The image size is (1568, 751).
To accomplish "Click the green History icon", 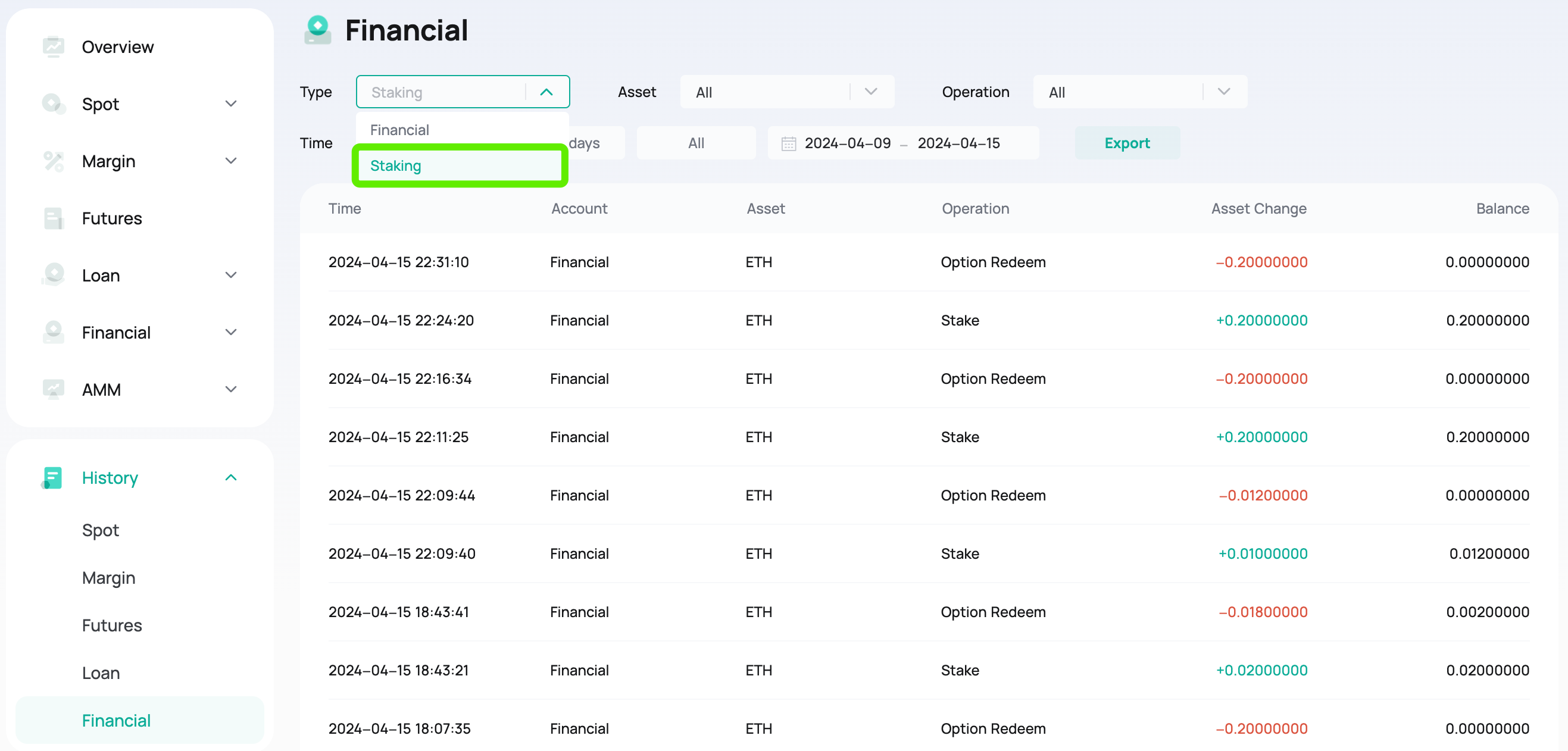I will click(x=51, y=478).
